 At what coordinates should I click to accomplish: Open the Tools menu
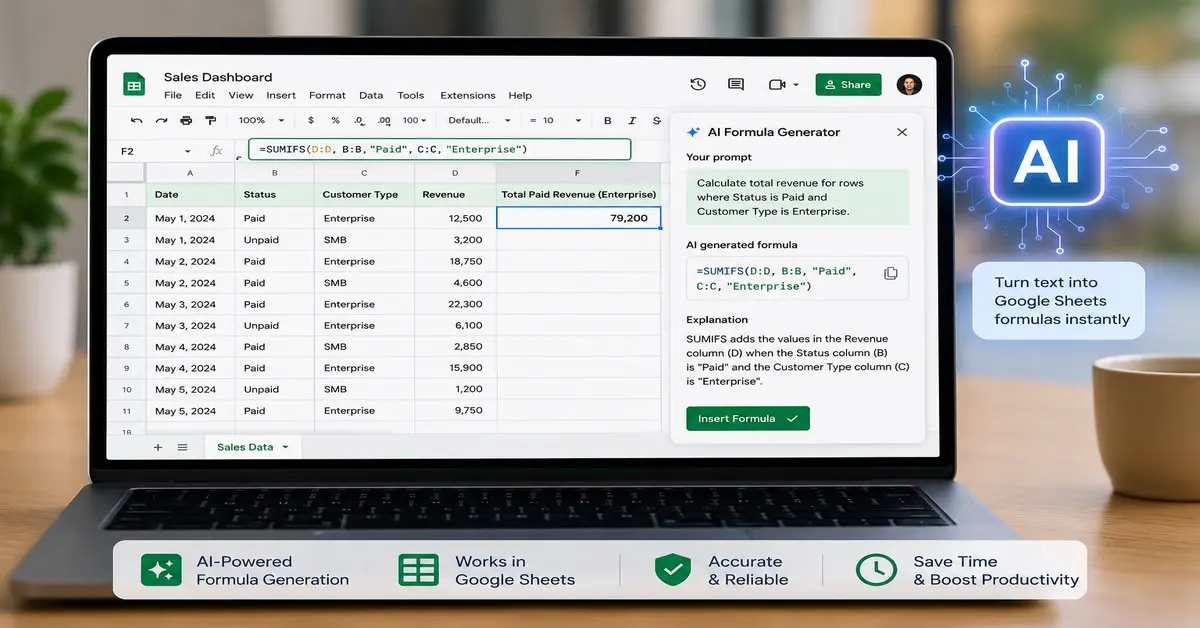[x=411, y=96]
